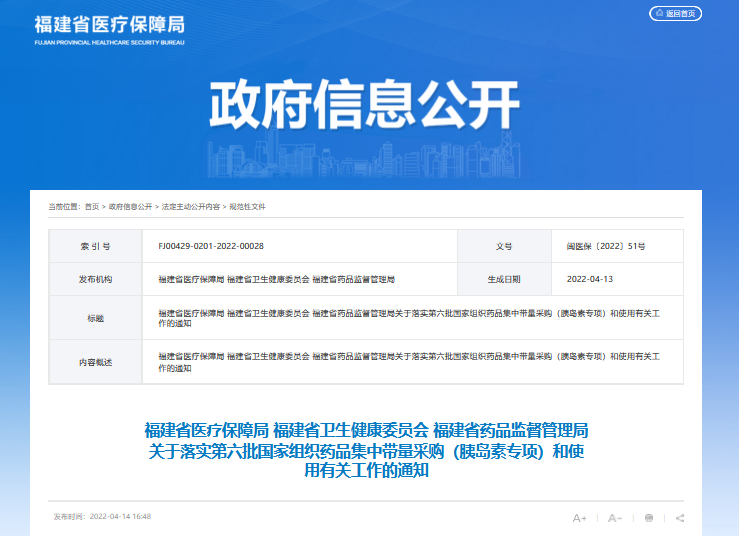Click the 政府信息公开 banner title

coord(364,105)
